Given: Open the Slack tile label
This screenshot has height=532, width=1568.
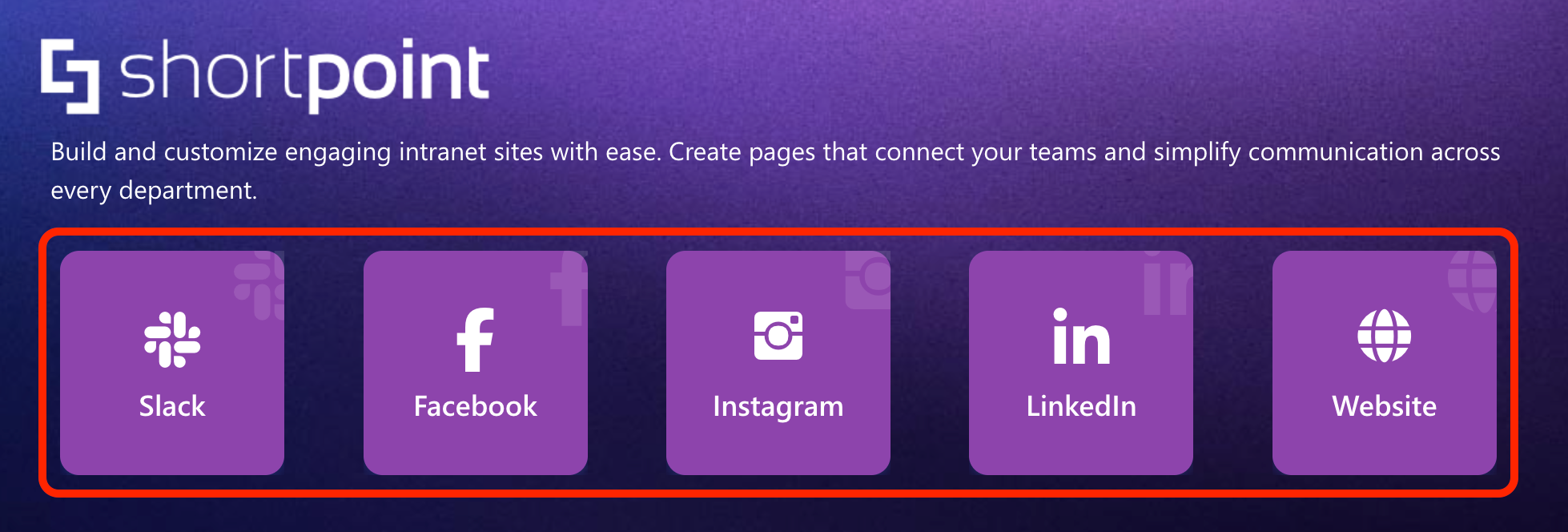Looking at the screenshot, I should (172, 406).
